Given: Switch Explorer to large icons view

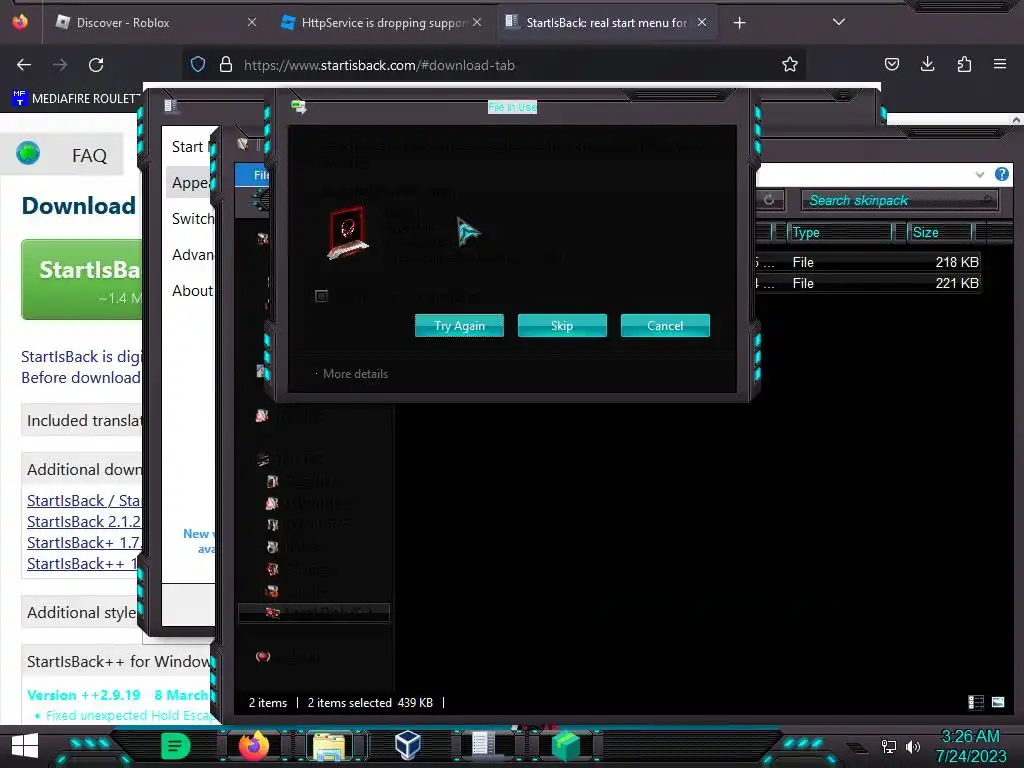Looking at the screenshot, I should (998, 703).
